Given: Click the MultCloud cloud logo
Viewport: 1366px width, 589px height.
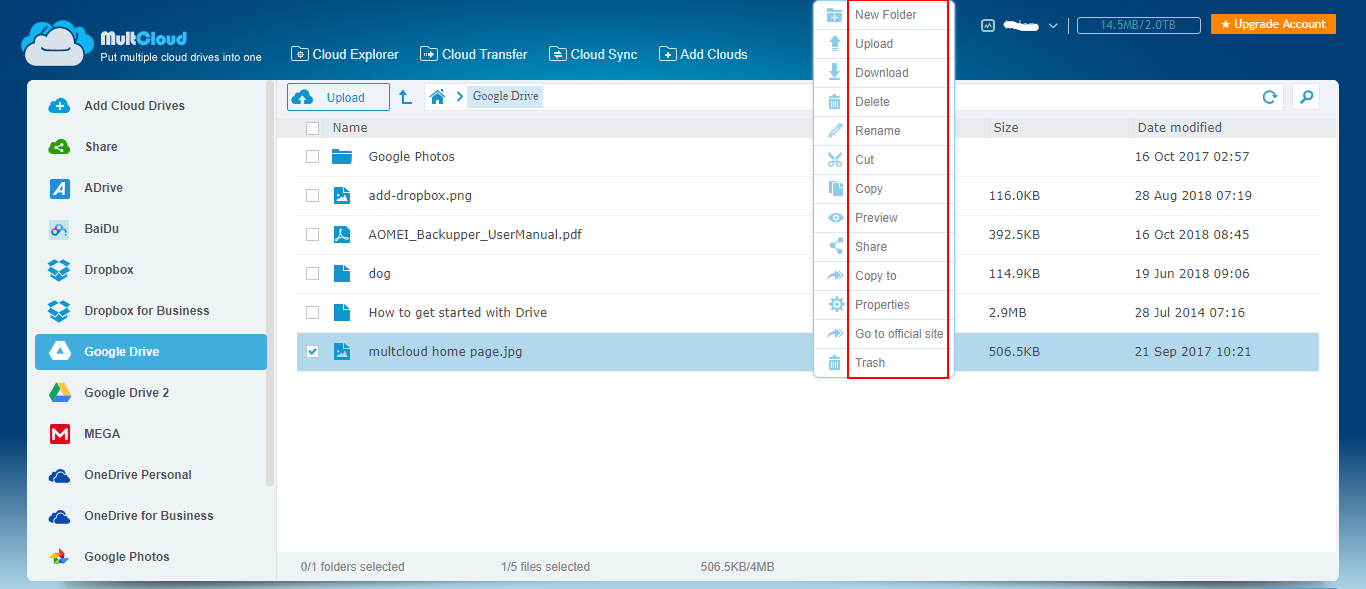Looking at the screenshot, I should (56, 43).
